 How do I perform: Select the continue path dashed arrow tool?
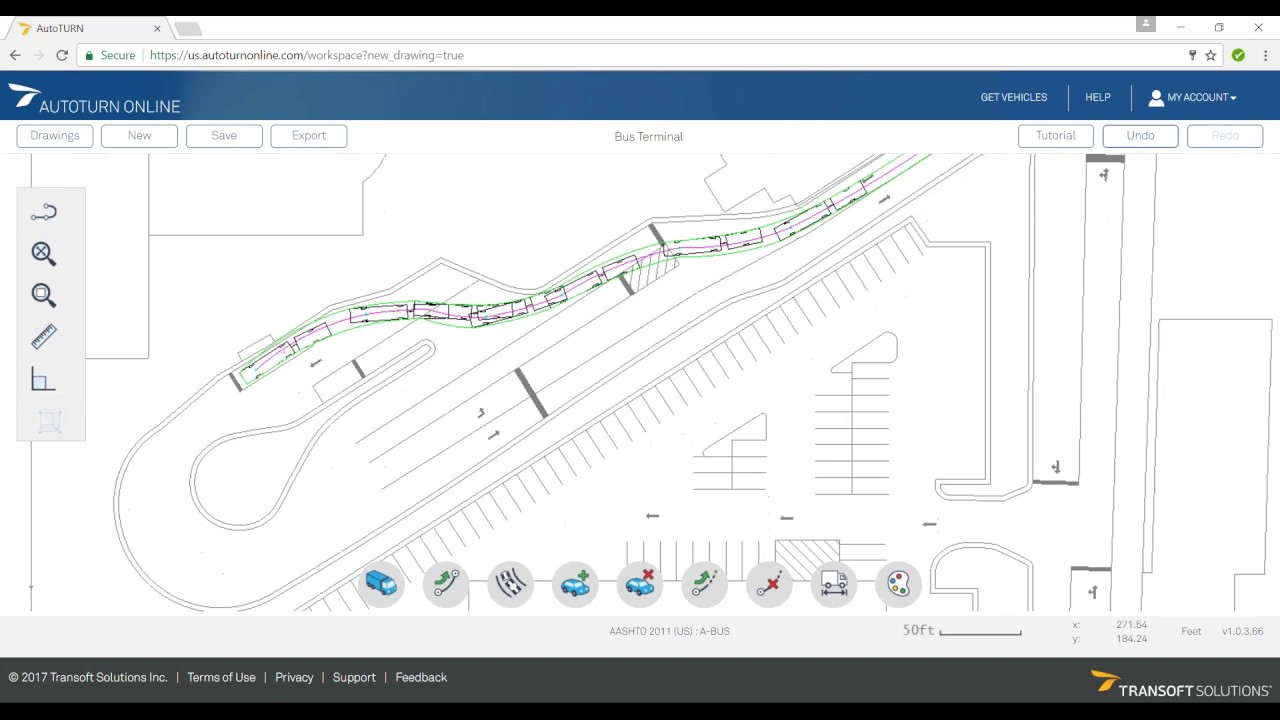pos(704,583)
